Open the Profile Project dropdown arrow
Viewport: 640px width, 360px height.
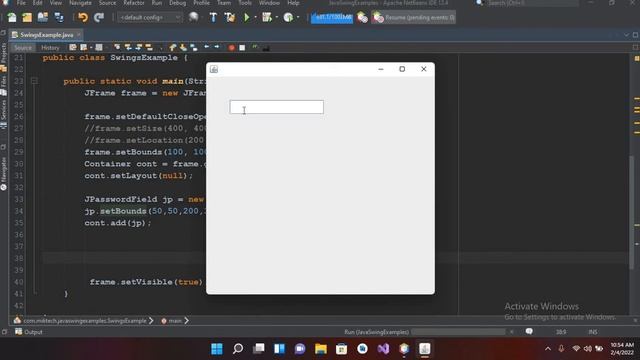click(298, 18)
